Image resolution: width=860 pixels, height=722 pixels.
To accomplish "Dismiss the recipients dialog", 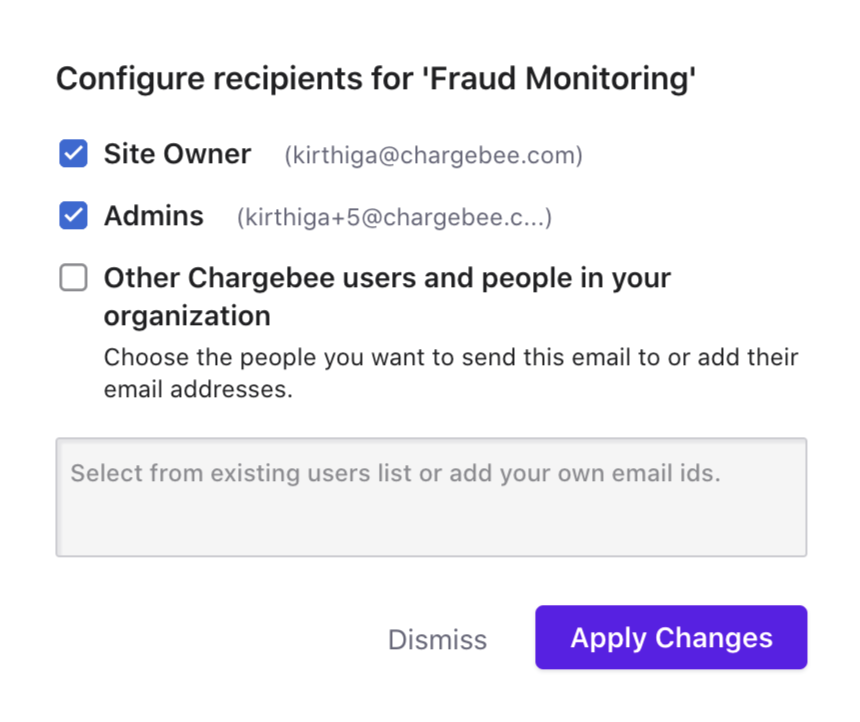I will click(437, 640).
